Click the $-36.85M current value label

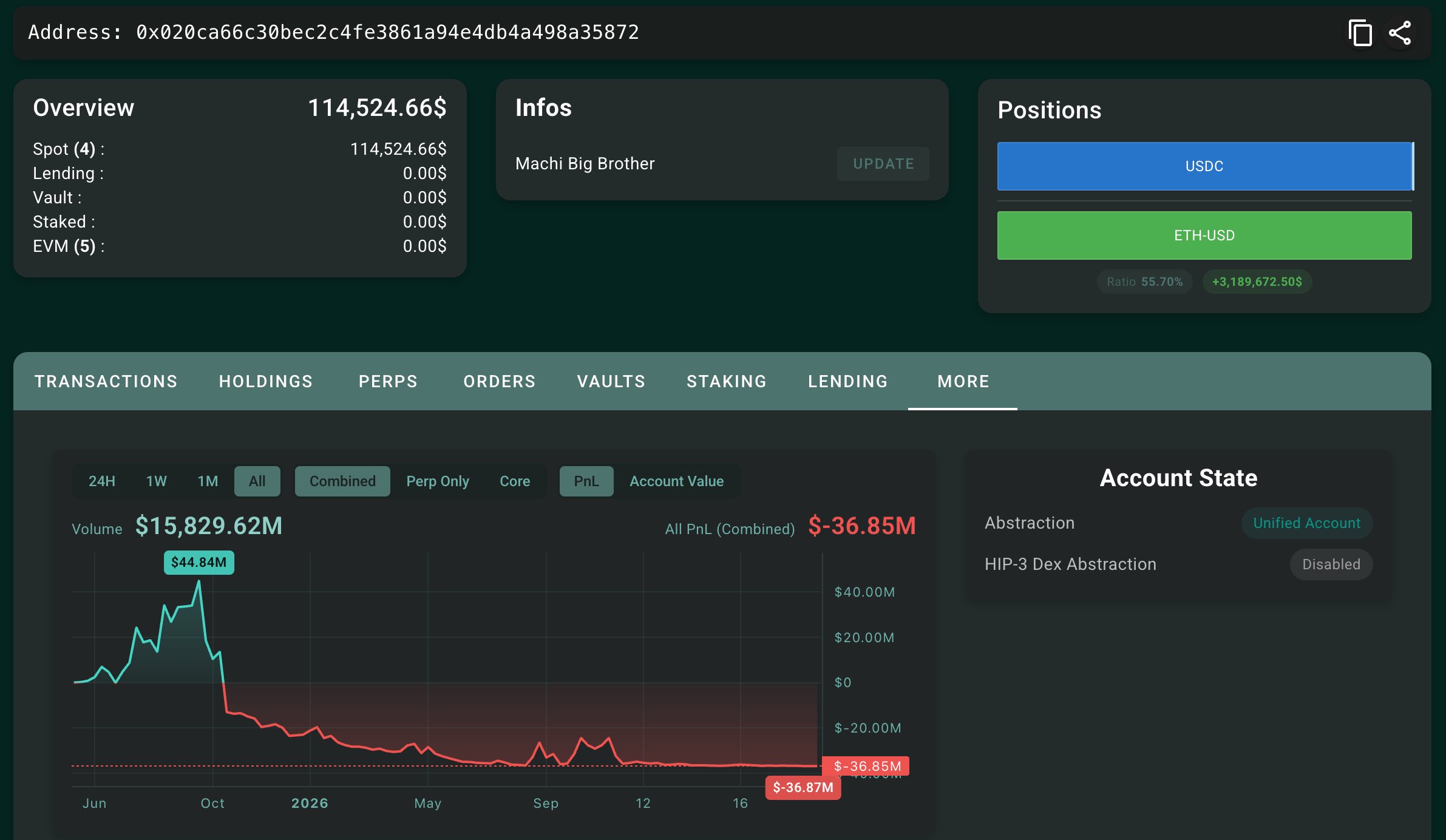(866, 767)
